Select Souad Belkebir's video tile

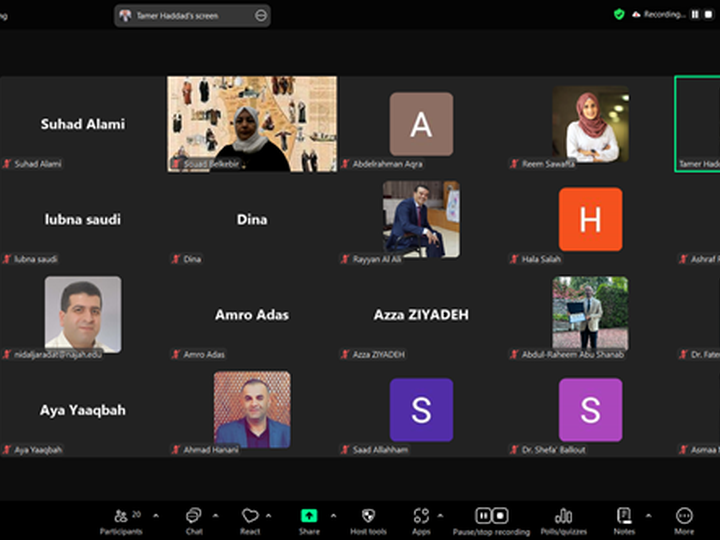[252, 124]
